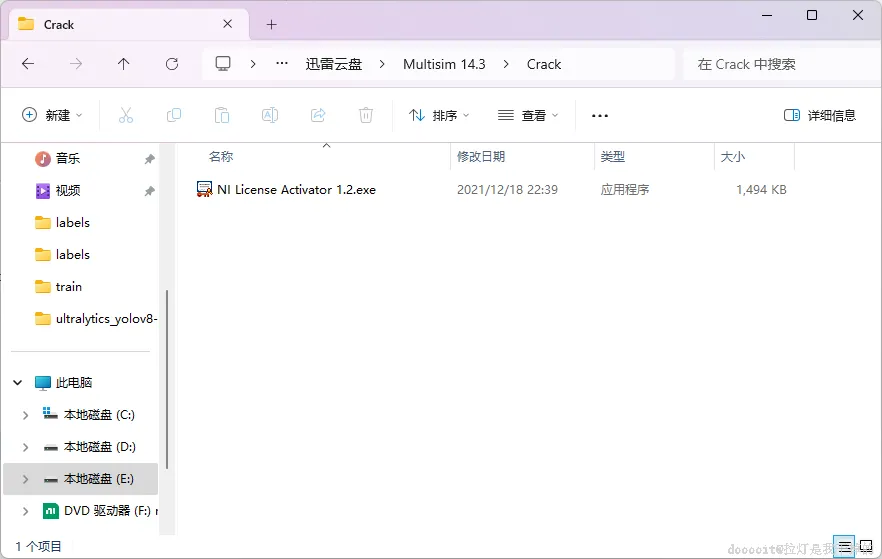Go forward with the right arrow
Screen dimensions: 882x559
coord(75,64)
